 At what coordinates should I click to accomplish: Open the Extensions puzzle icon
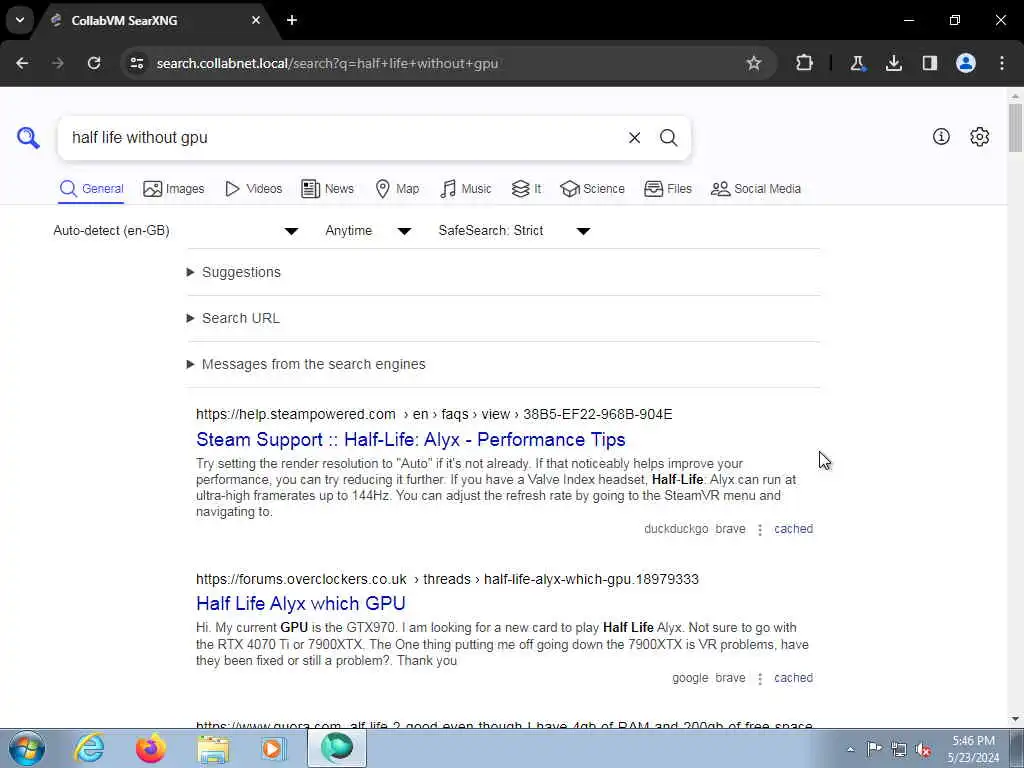point(805,63)
